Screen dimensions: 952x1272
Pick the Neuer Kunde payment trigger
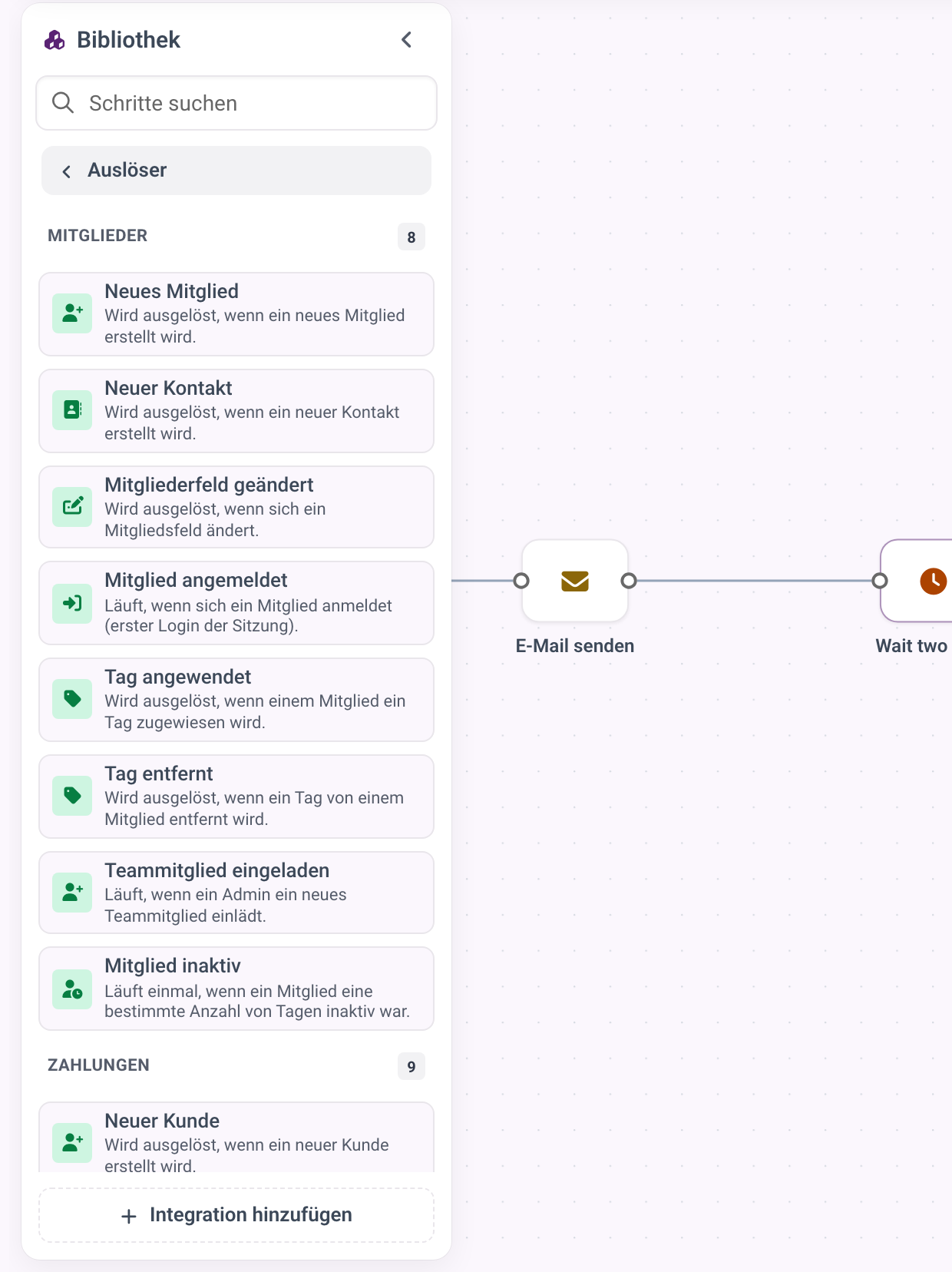pos(236,1138)
